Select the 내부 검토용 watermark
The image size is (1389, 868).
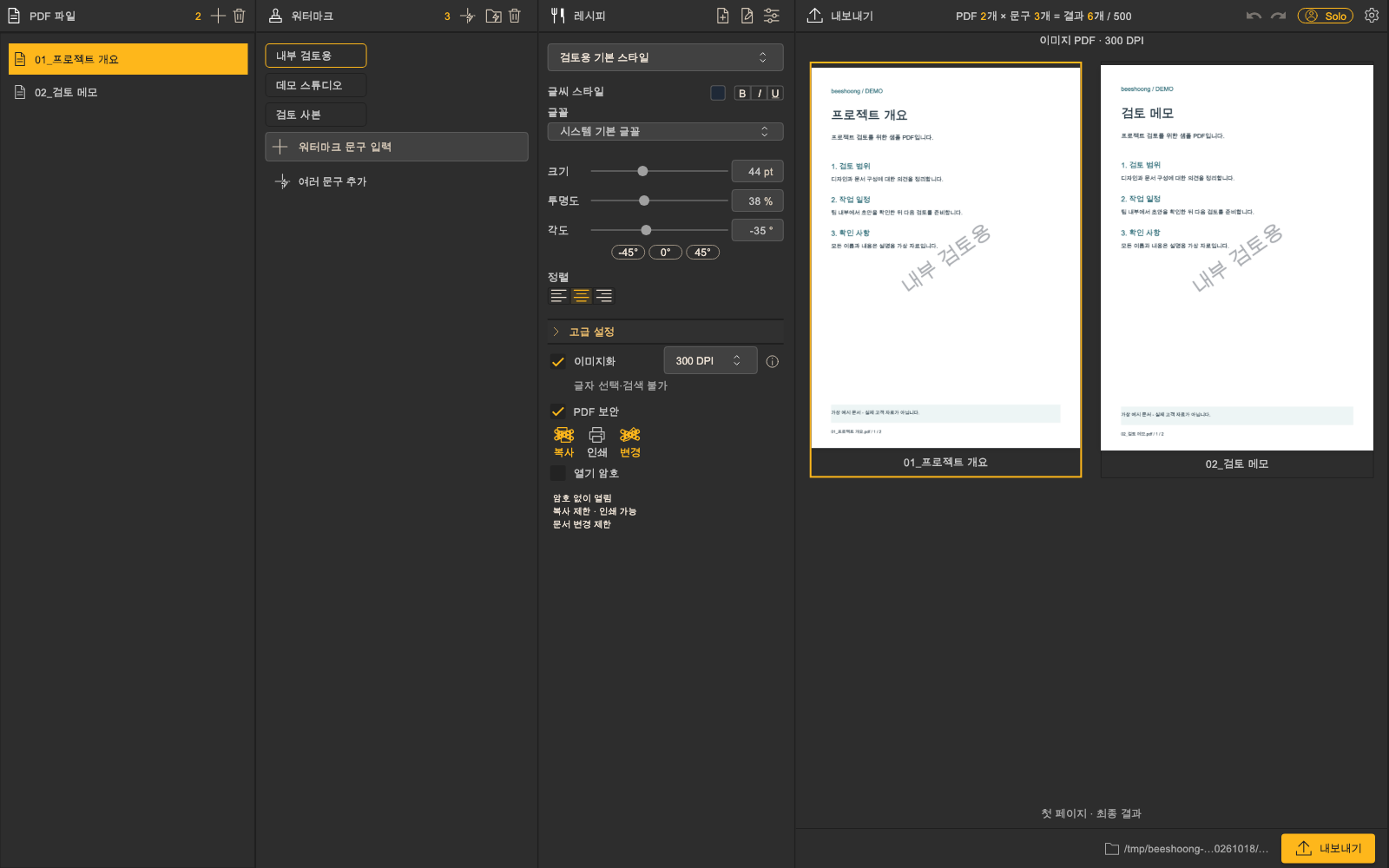316,56
